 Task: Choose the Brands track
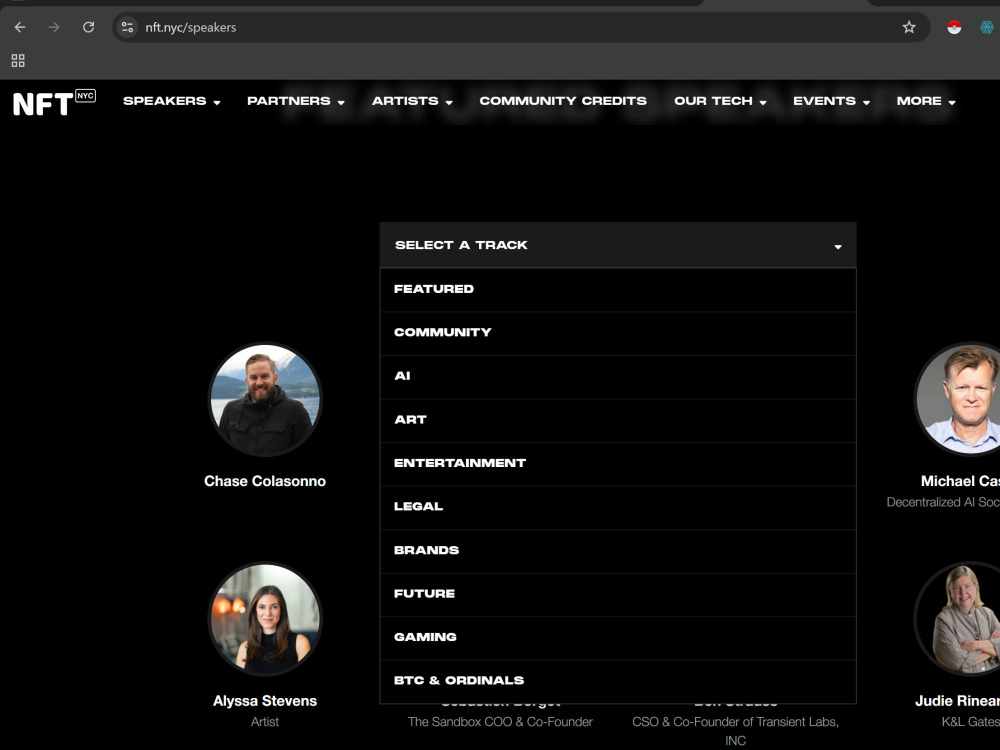pyautogui.click(x=617, y=550)
